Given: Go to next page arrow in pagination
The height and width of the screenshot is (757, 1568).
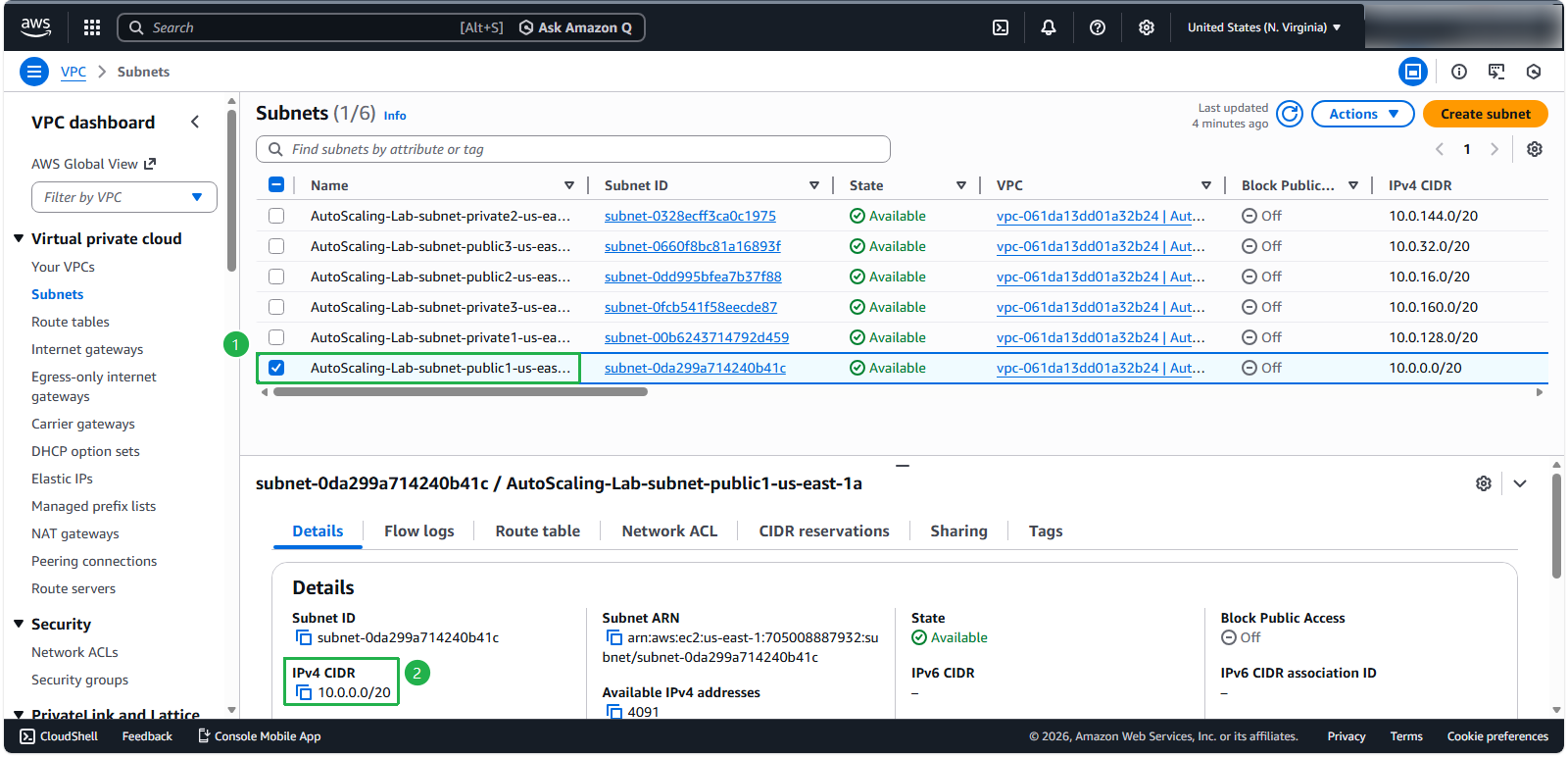Looking at the screenshot, I should (x=1494, y=149).
